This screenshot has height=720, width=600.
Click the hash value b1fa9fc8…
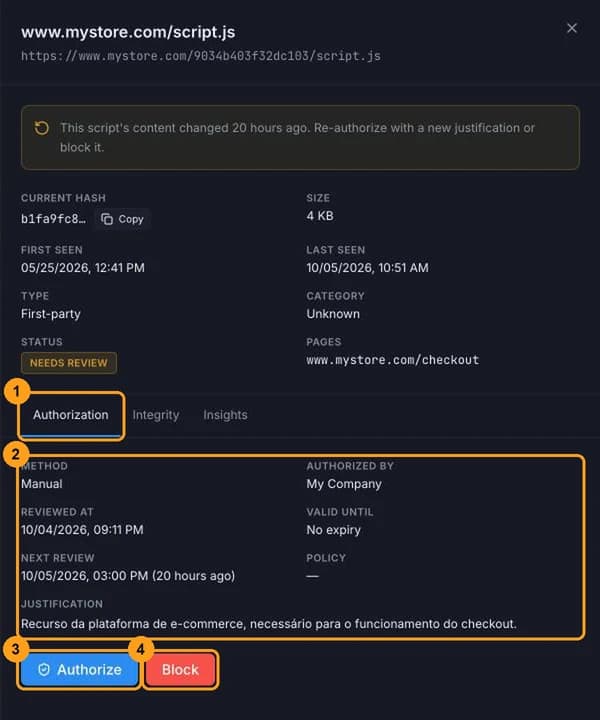pos(53,219)
